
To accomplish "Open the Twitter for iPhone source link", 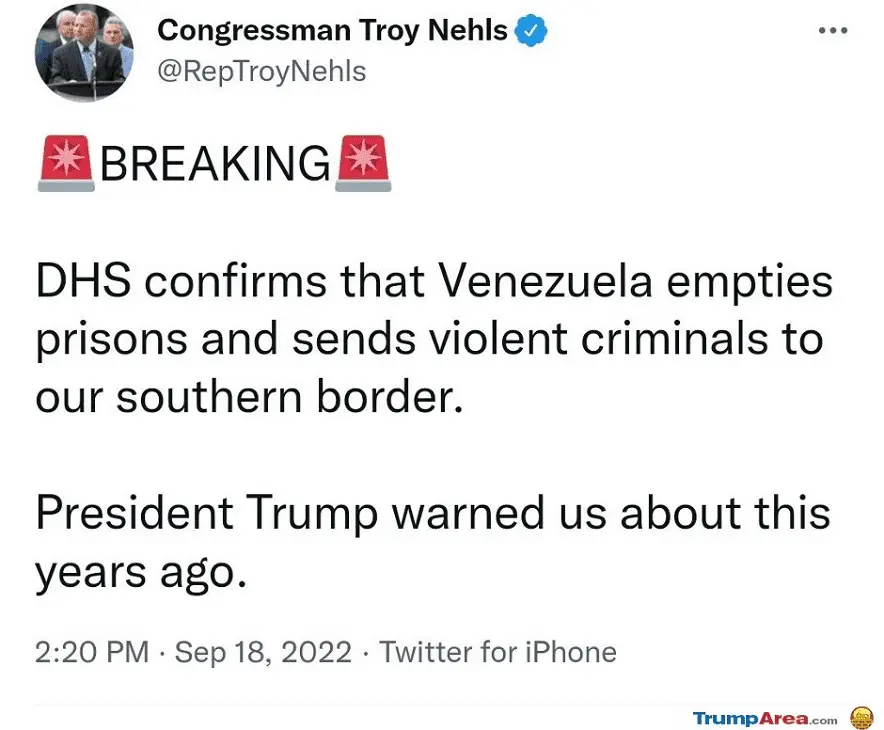I will coord(498,653).
